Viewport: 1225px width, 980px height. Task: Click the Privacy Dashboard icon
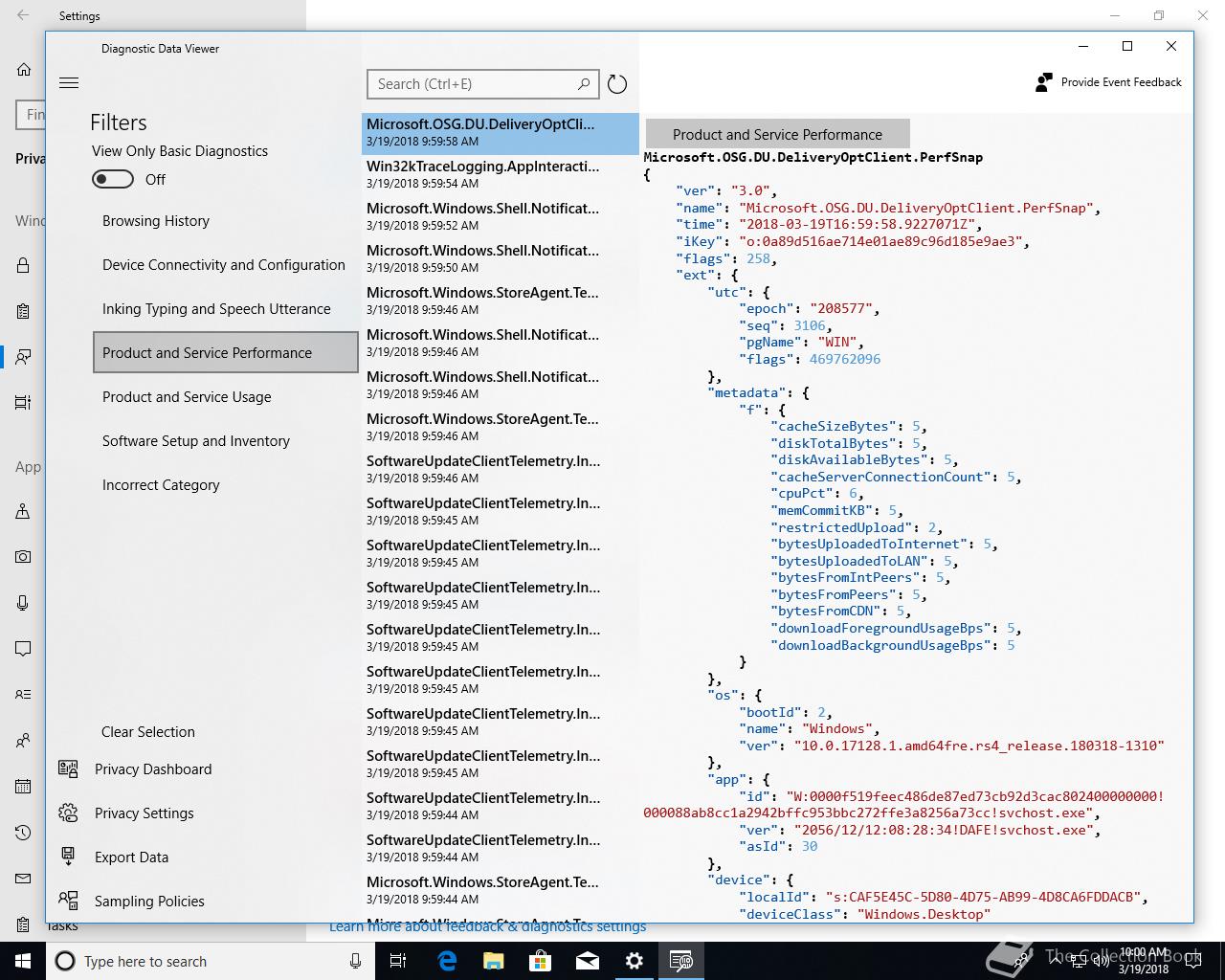[x=68, y=768]
